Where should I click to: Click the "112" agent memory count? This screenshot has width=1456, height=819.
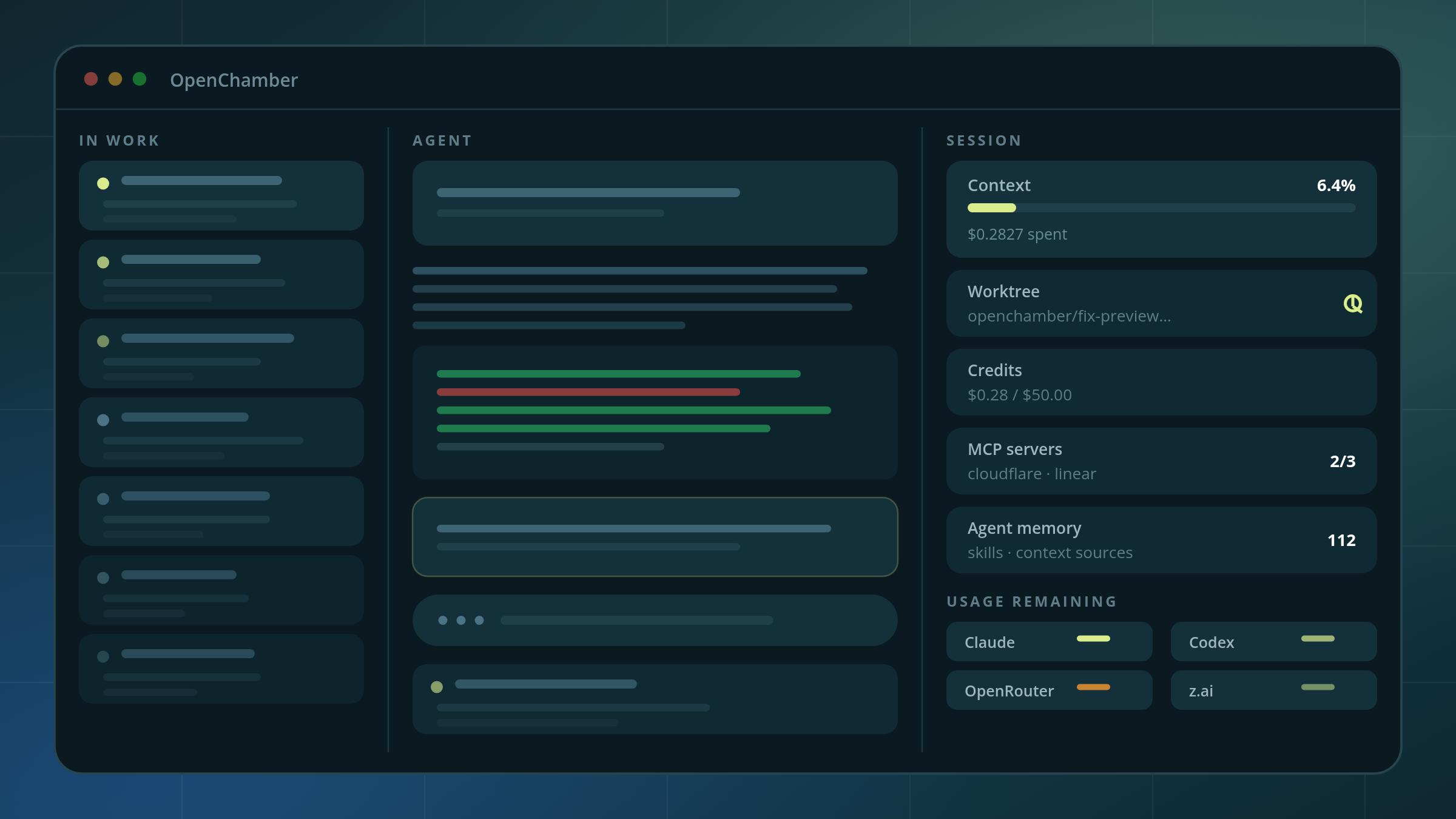(x=1341, y=540)
